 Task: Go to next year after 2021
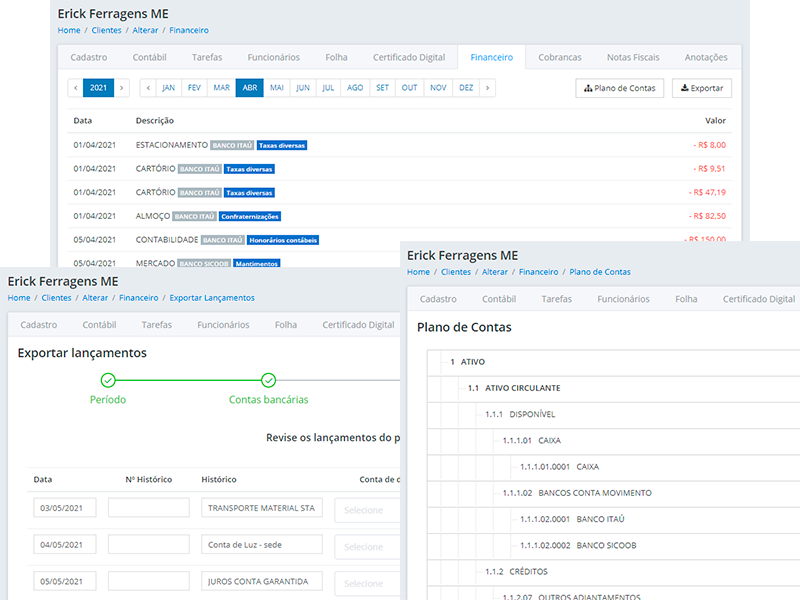(x=122, y=88)
